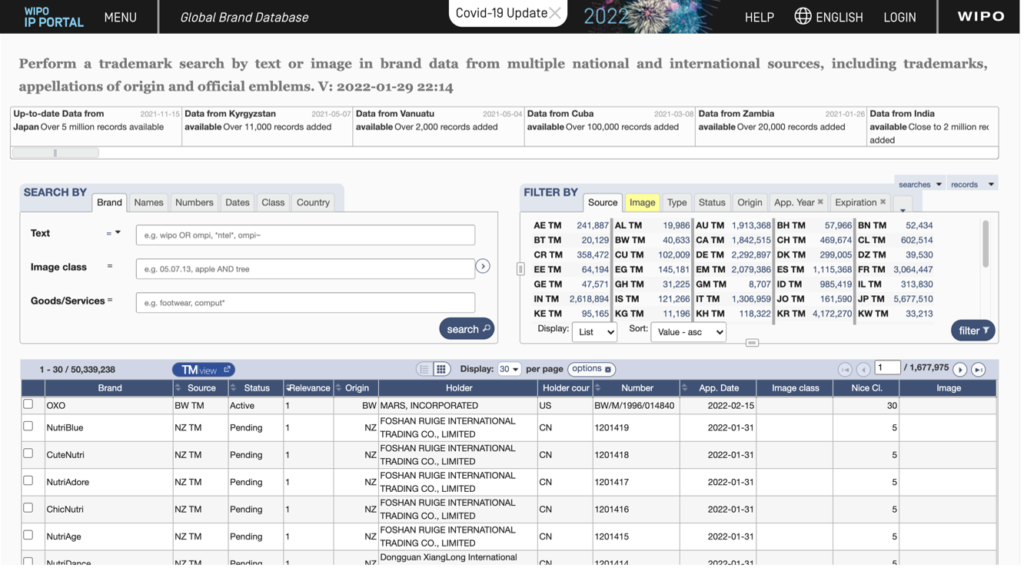Click the filter panel bottom resize handle
The width and height of the screenshot is (1024, 568).
point(752,343)
